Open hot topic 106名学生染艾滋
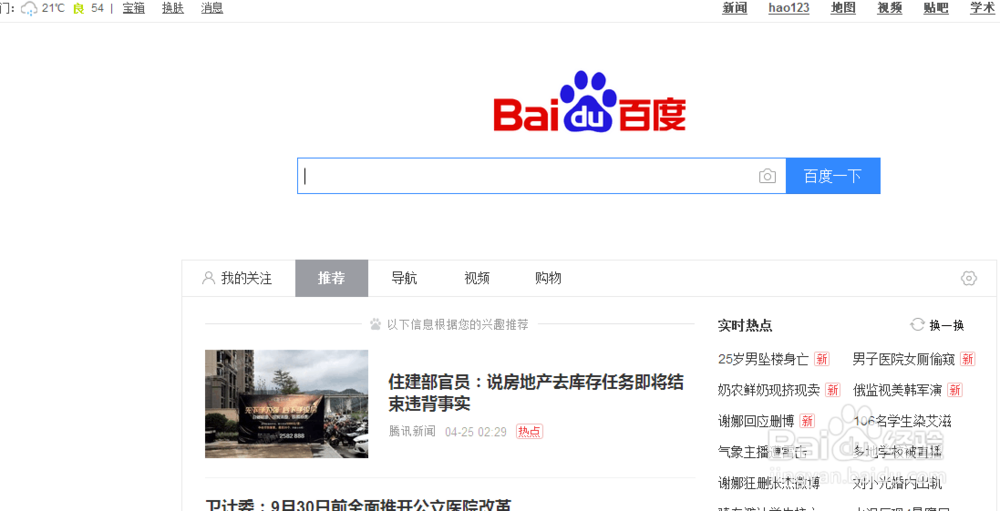The height and width of the screenshot is (511, 1000). (902, 421)
